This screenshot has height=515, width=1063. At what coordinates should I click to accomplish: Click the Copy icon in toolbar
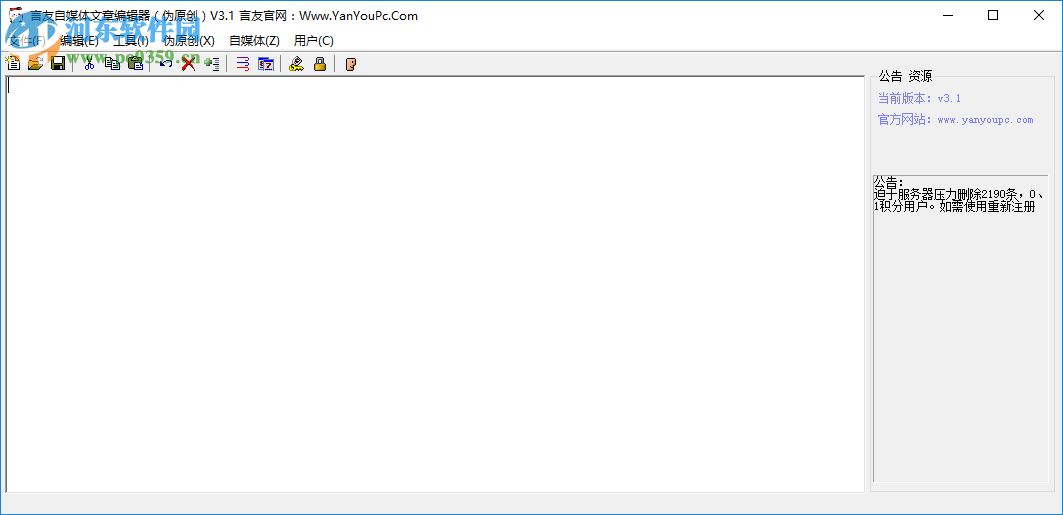coord(112,64)
